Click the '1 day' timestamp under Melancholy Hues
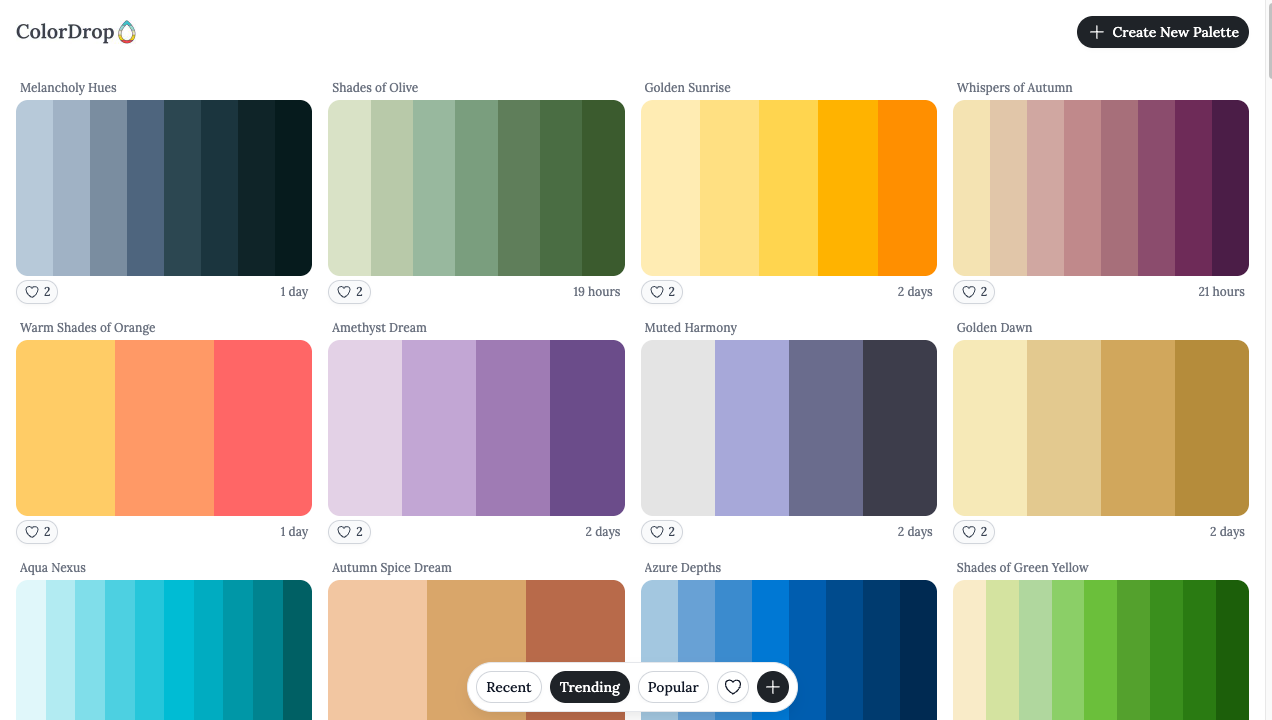The image size is (1272, 720). [294, 292]
